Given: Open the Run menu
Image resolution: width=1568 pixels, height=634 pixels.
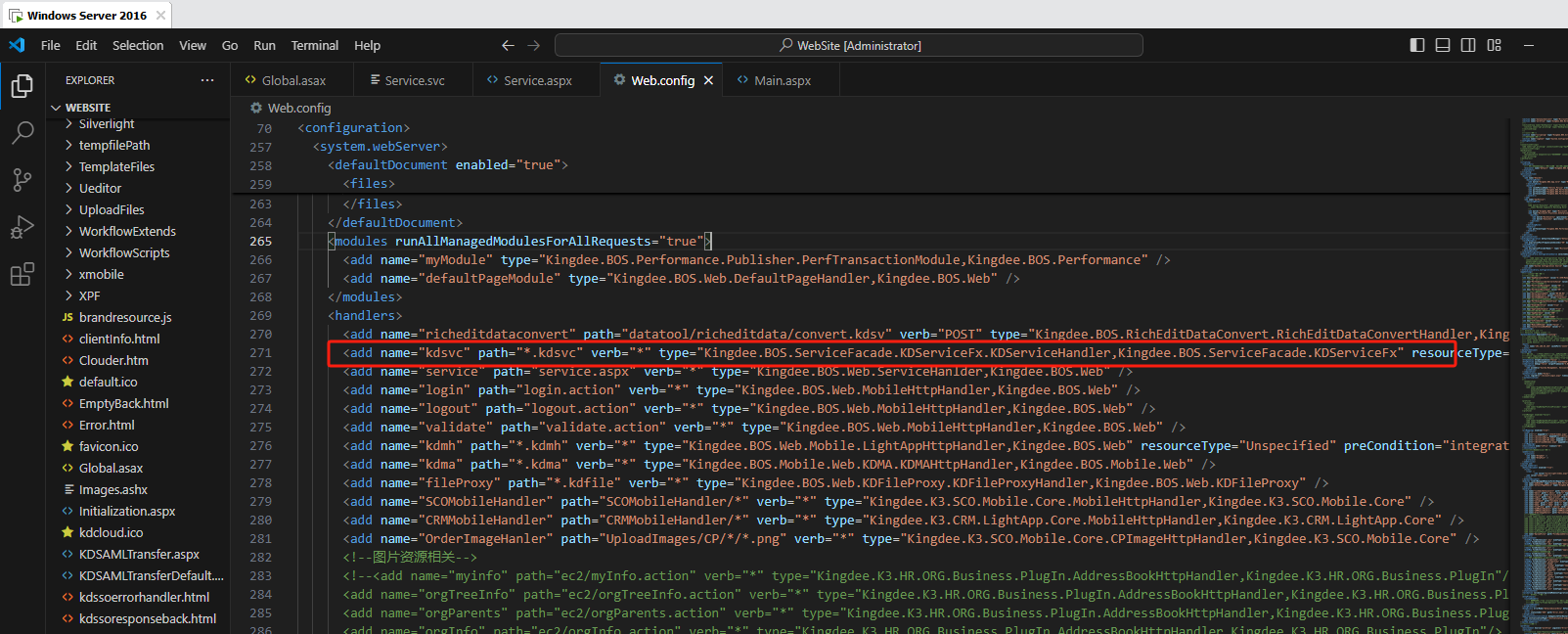Looking at the screenshot, I should coord(264,45).
